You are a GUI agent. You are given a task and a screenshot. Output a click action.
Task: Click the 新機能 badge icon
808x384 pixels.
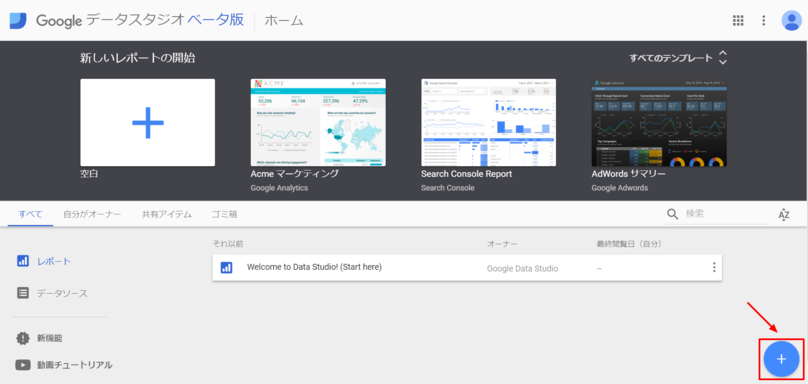(x=23, y=338)
